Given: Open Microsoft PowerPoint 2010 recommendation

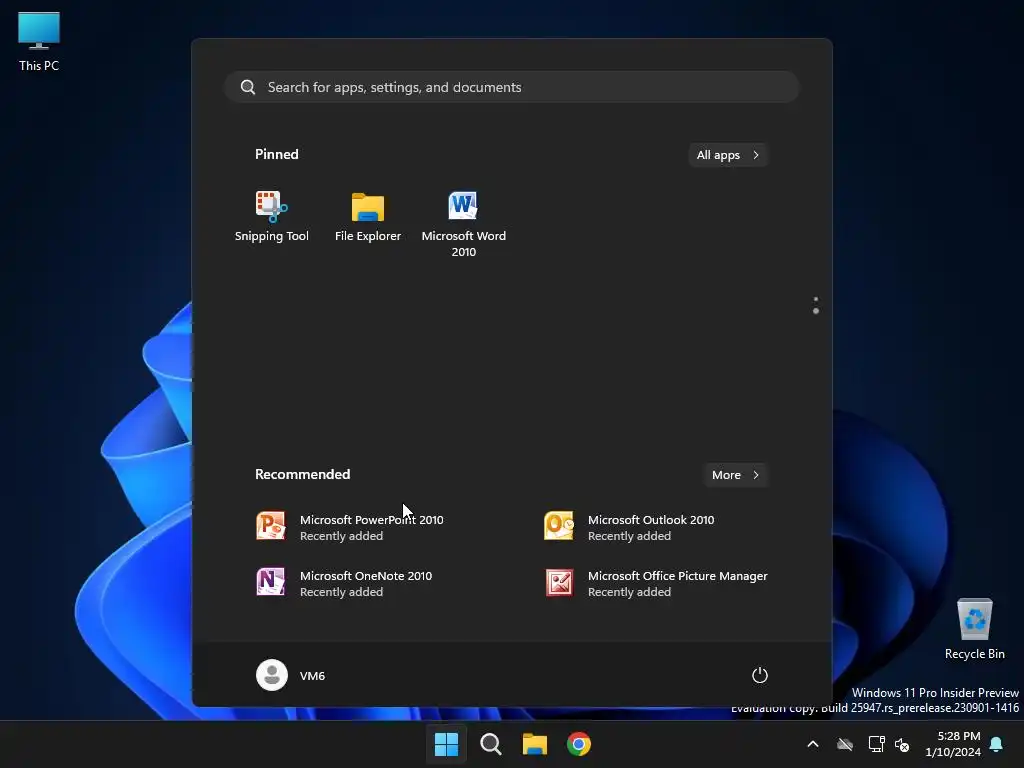Looking at the screenshot, I should click(x=349, y=527).
